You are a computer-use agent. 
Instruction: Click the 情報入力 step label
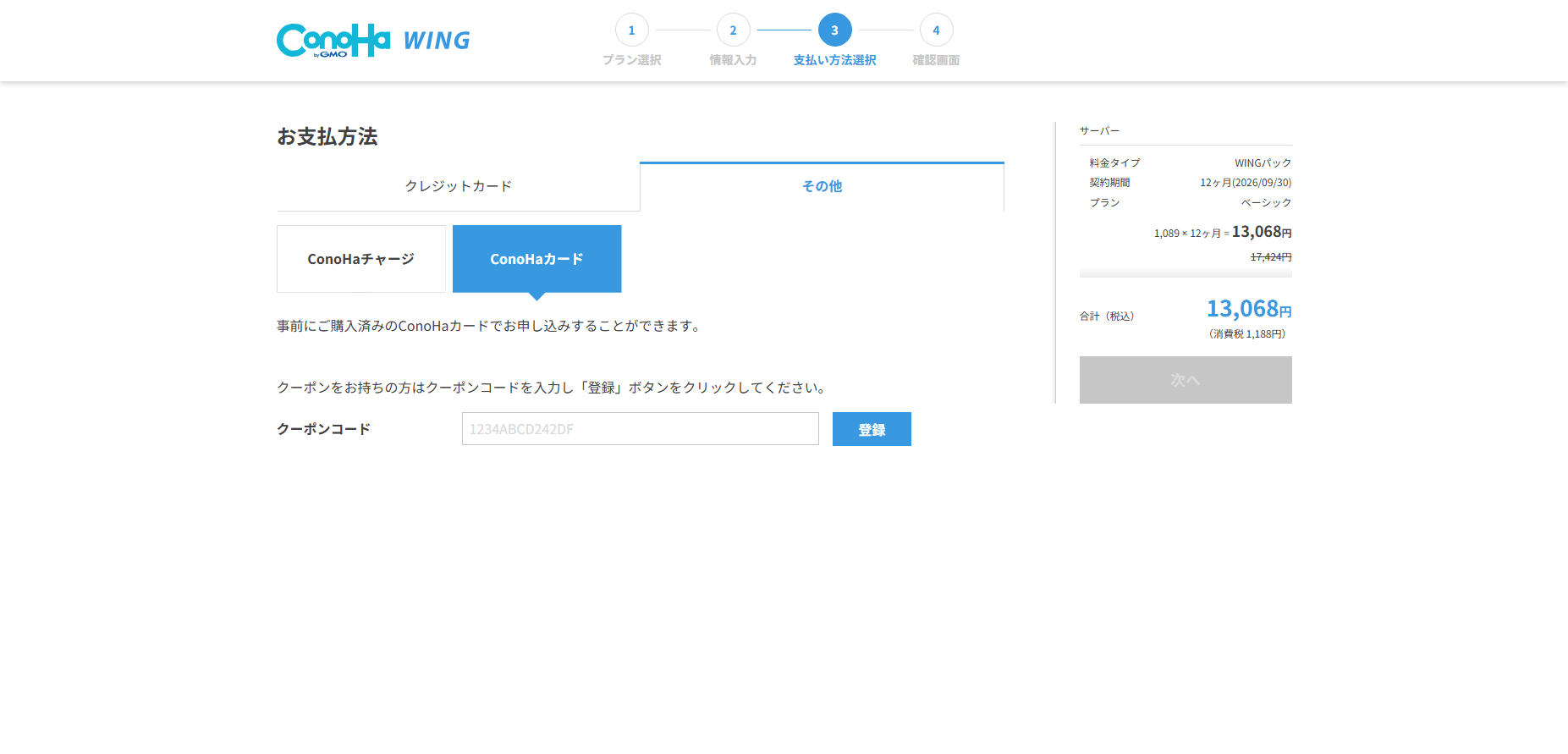tap(733, 60)
